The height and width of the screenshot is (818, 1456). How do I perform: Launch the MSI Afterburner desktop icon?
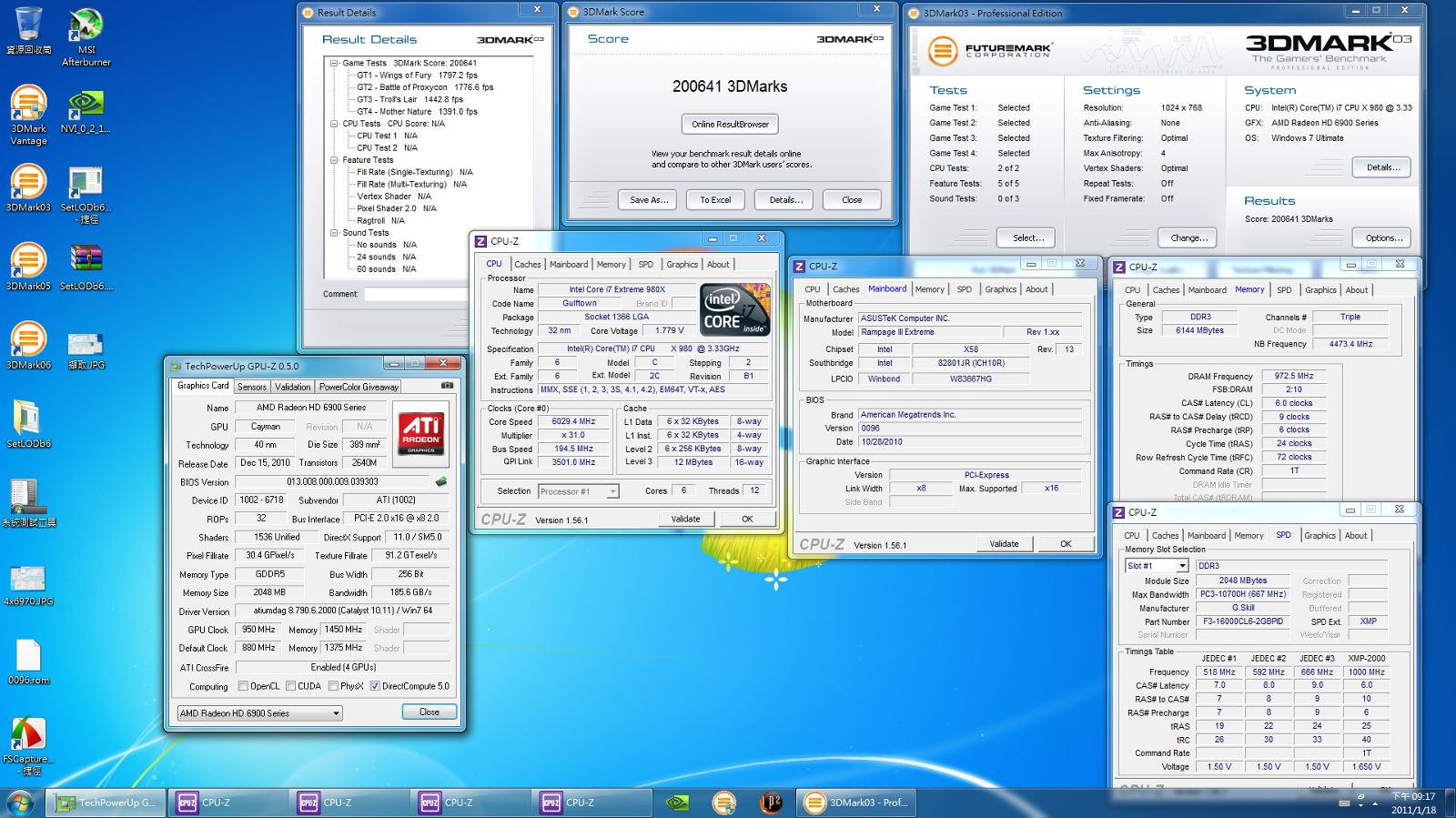pos(86,36)
